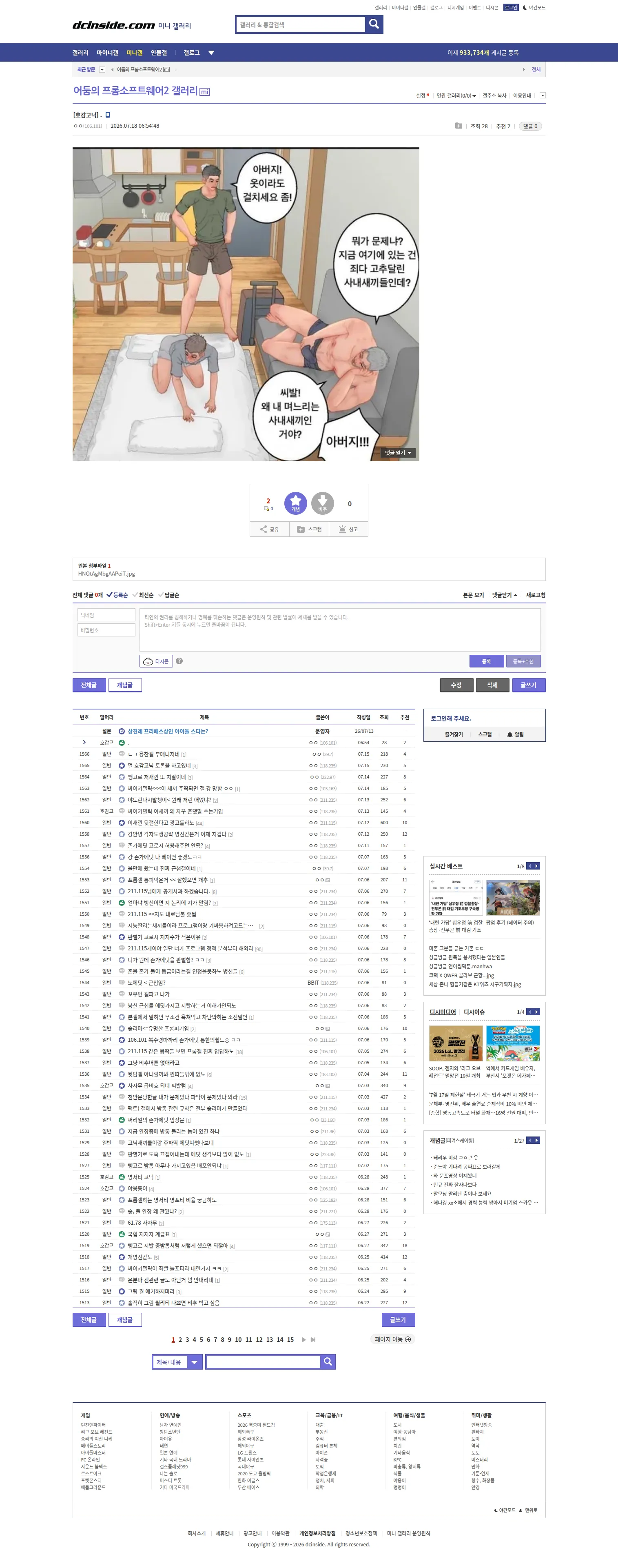The image size is (618, 1568).
Task: Open the 2026 LoL 멸망전 thumbnail
Action: [x=456, y=1043]
